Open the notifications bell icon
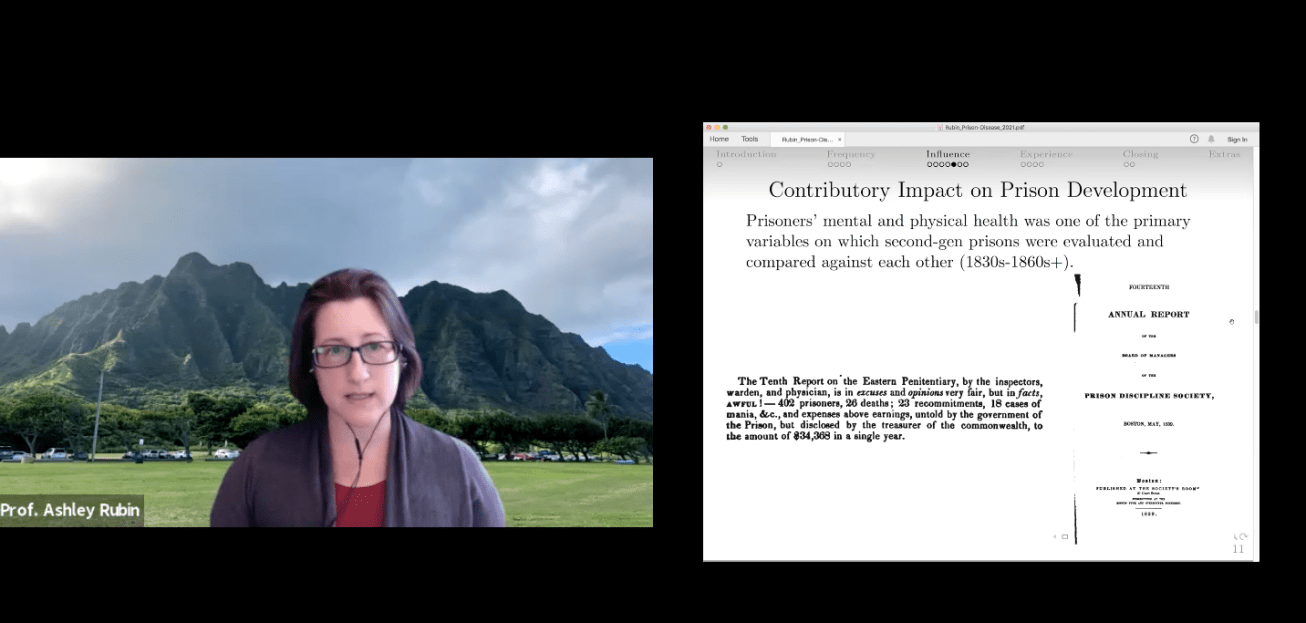1306x623 pixels. click(x=1211, y=139)
